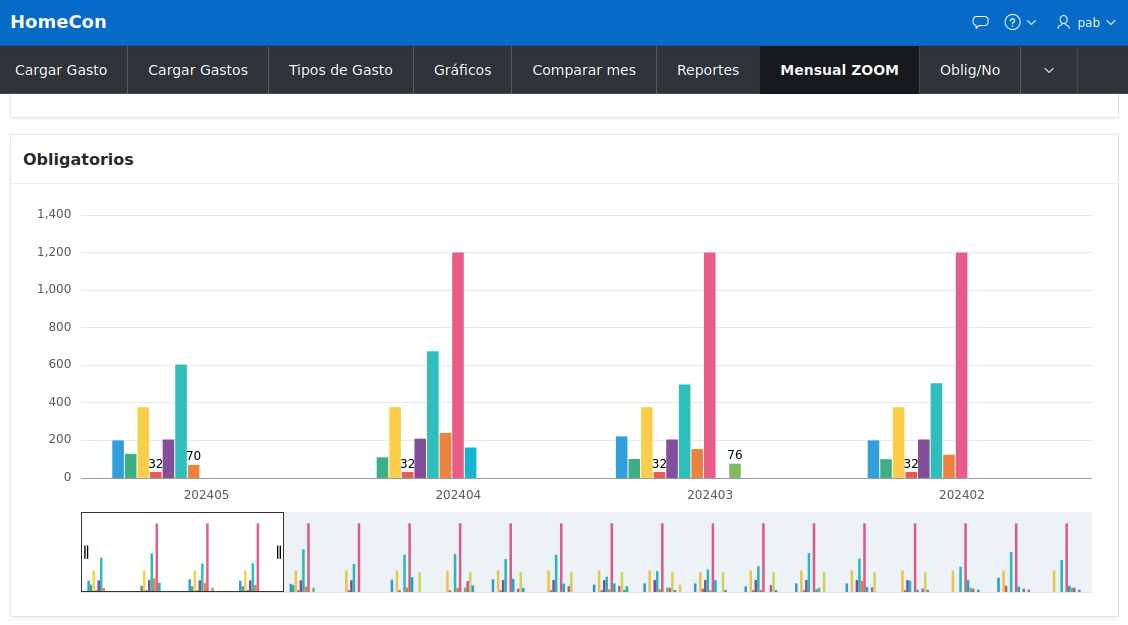The width and height of the screenshot is (1128, 625).
Task: Open the Gráficos tab
Action: 462,70
